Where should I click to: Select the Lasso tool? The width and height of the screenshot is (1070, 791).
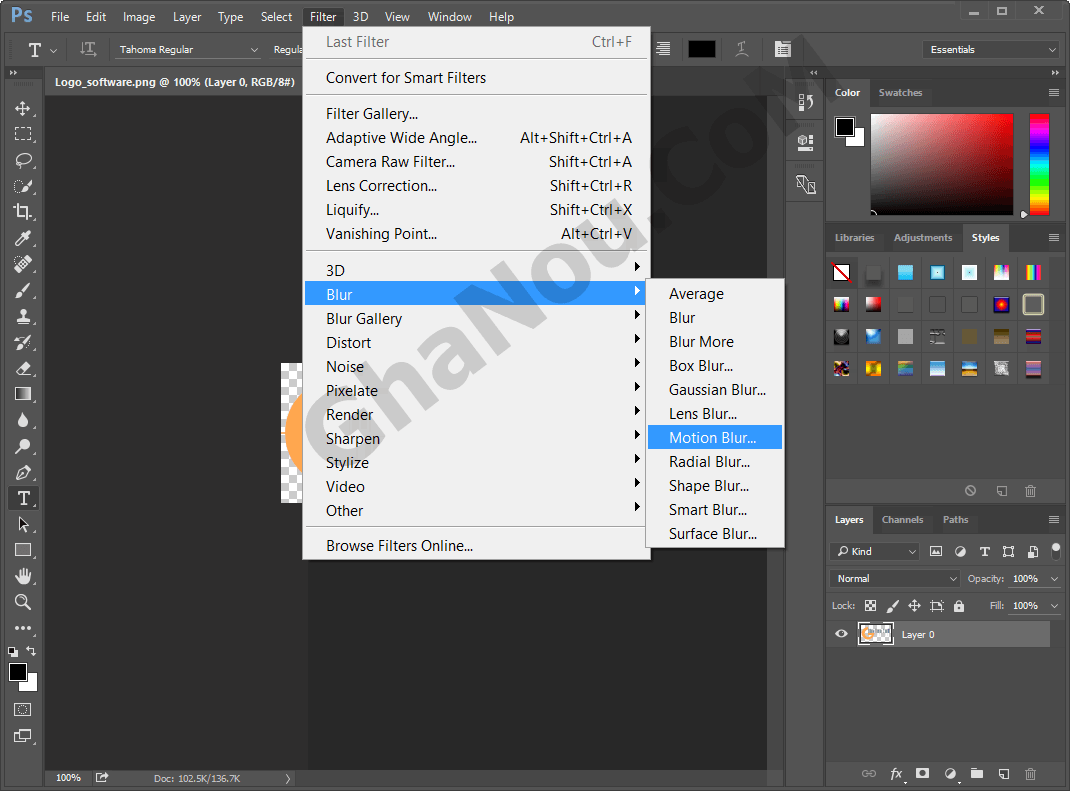[23, 160]
